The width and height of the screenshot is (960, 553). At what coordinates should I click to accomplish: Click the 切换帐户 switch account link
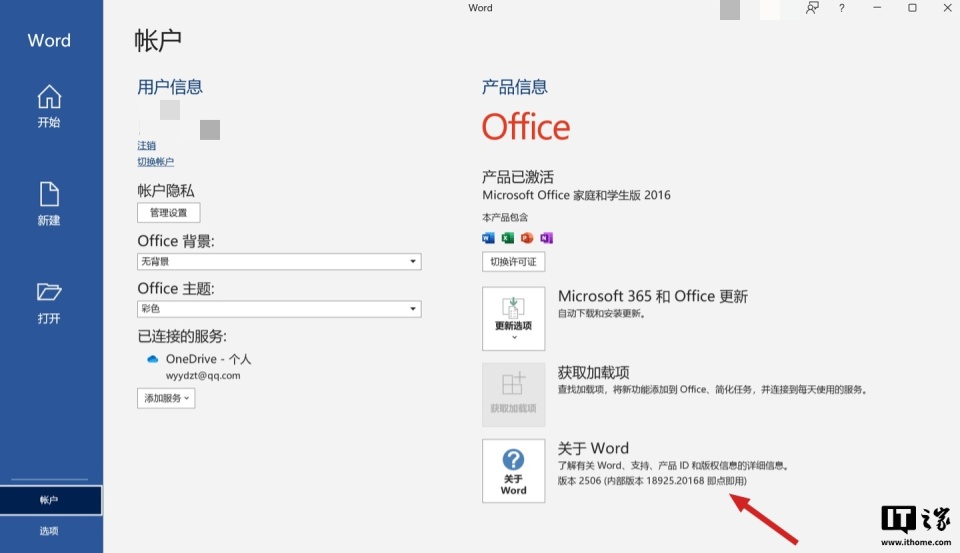[x=156, y=162]
